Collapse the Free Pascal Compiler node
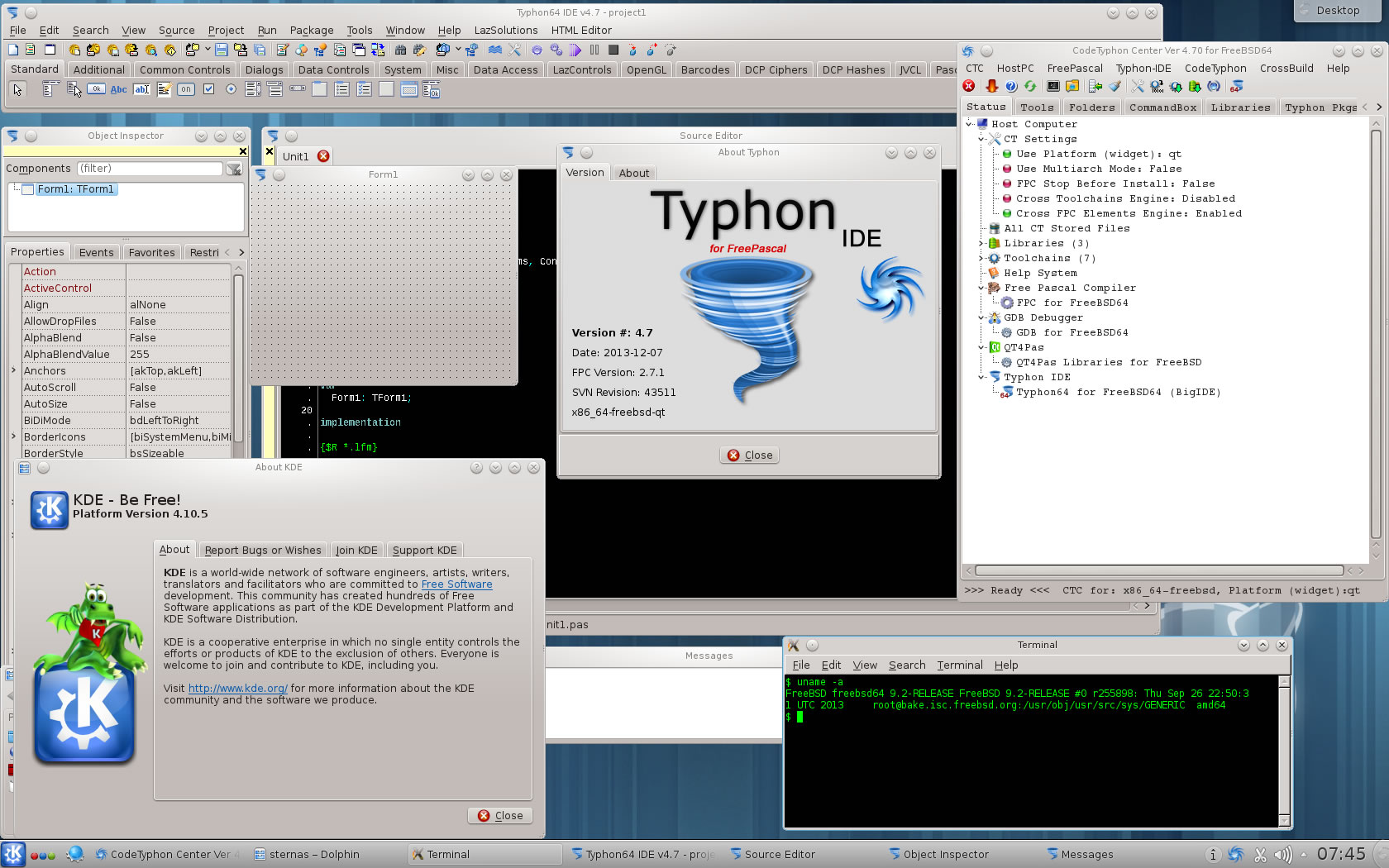 click(x=981, y=288)
